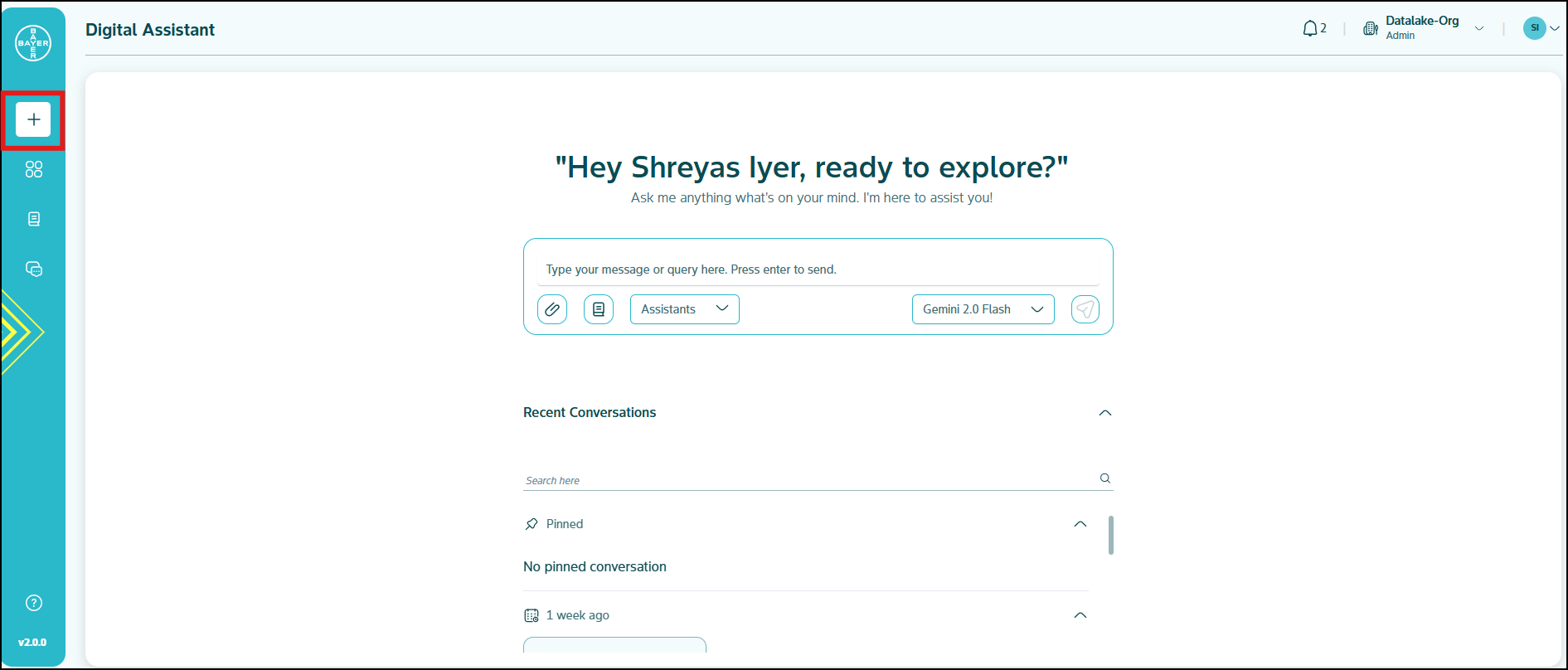
Task: Click the paperclip attachment button
Action: coord(552,309)
